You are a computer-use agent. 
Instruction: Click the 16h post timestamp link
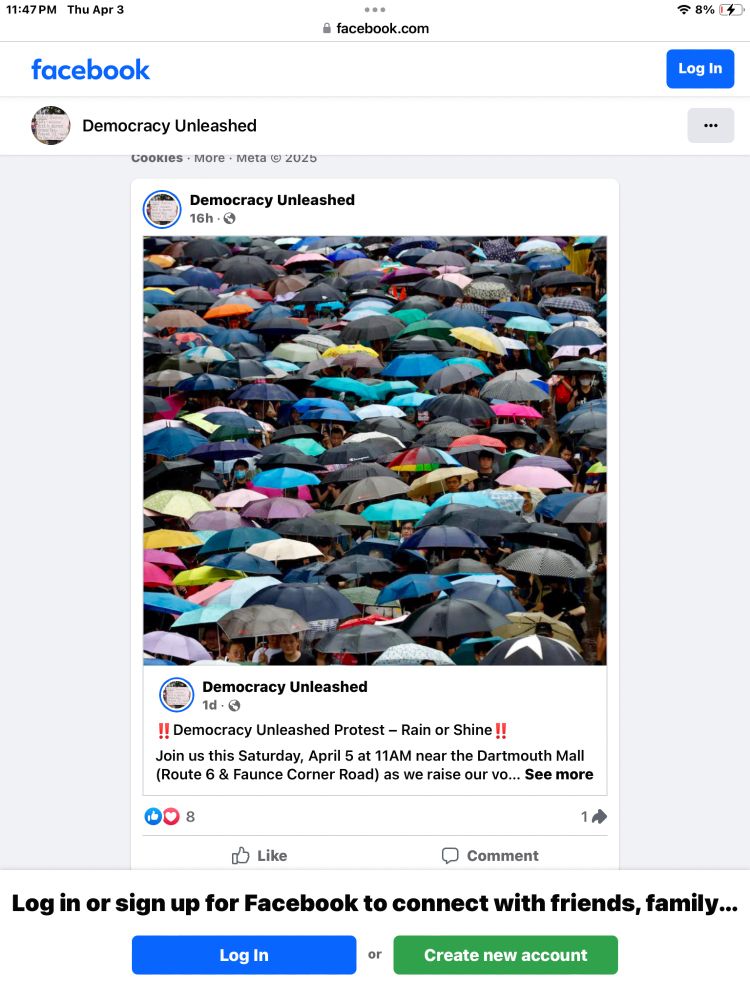(x=201, y=218)
